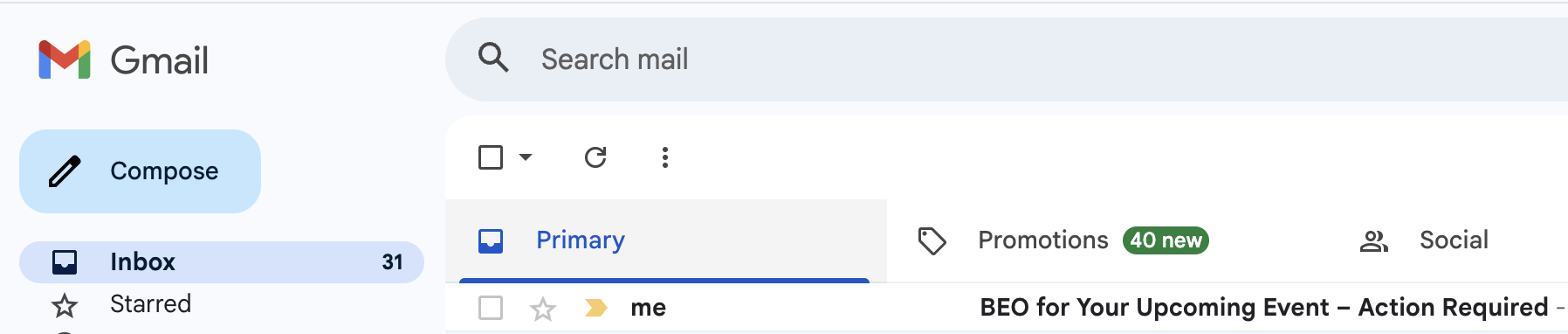Star the email from me
Image resolution: width=1568 pixels, height=334 pixels.
[x=543, y=309]
